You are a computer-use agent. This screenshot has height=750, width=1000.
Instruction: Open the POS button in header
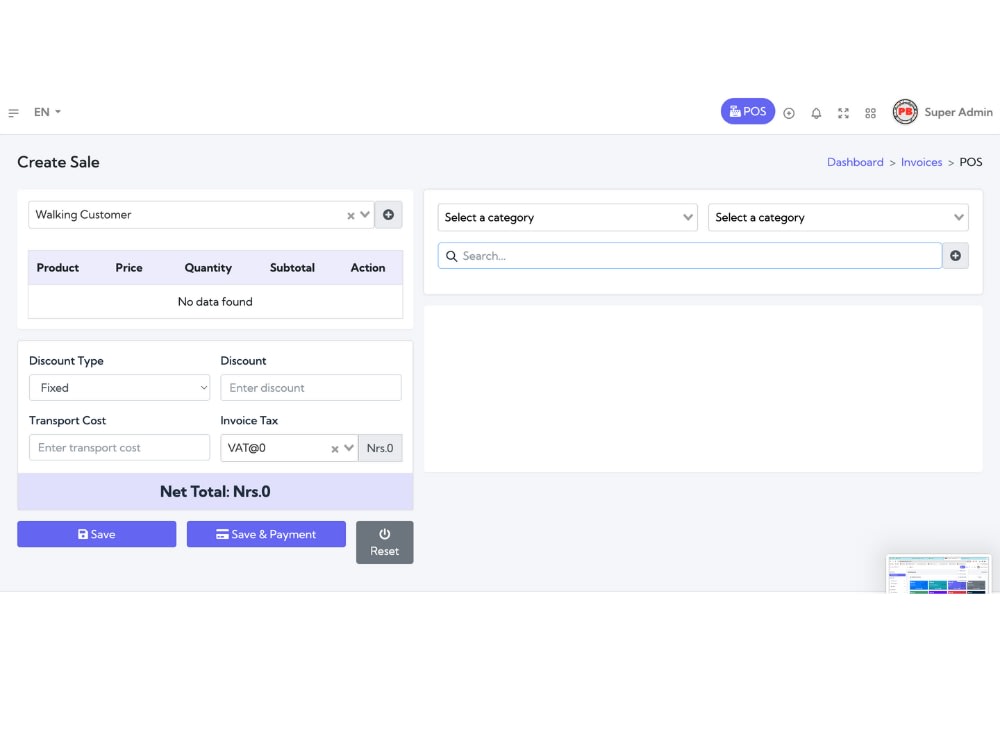(x=747, y=112)
